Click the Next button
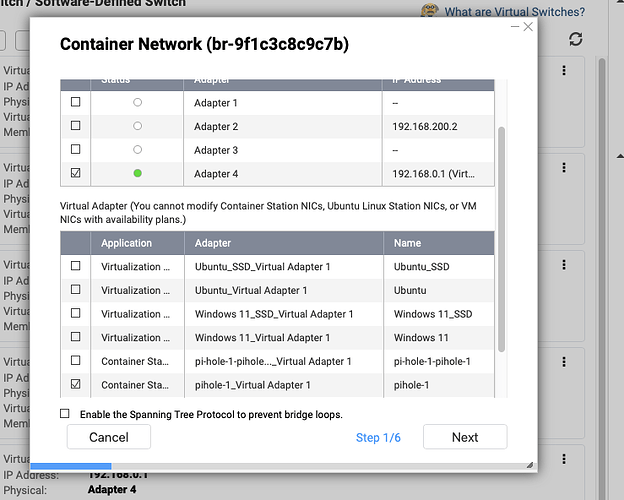The width and height of the screenshot is (624, 500). coord(464,437)
